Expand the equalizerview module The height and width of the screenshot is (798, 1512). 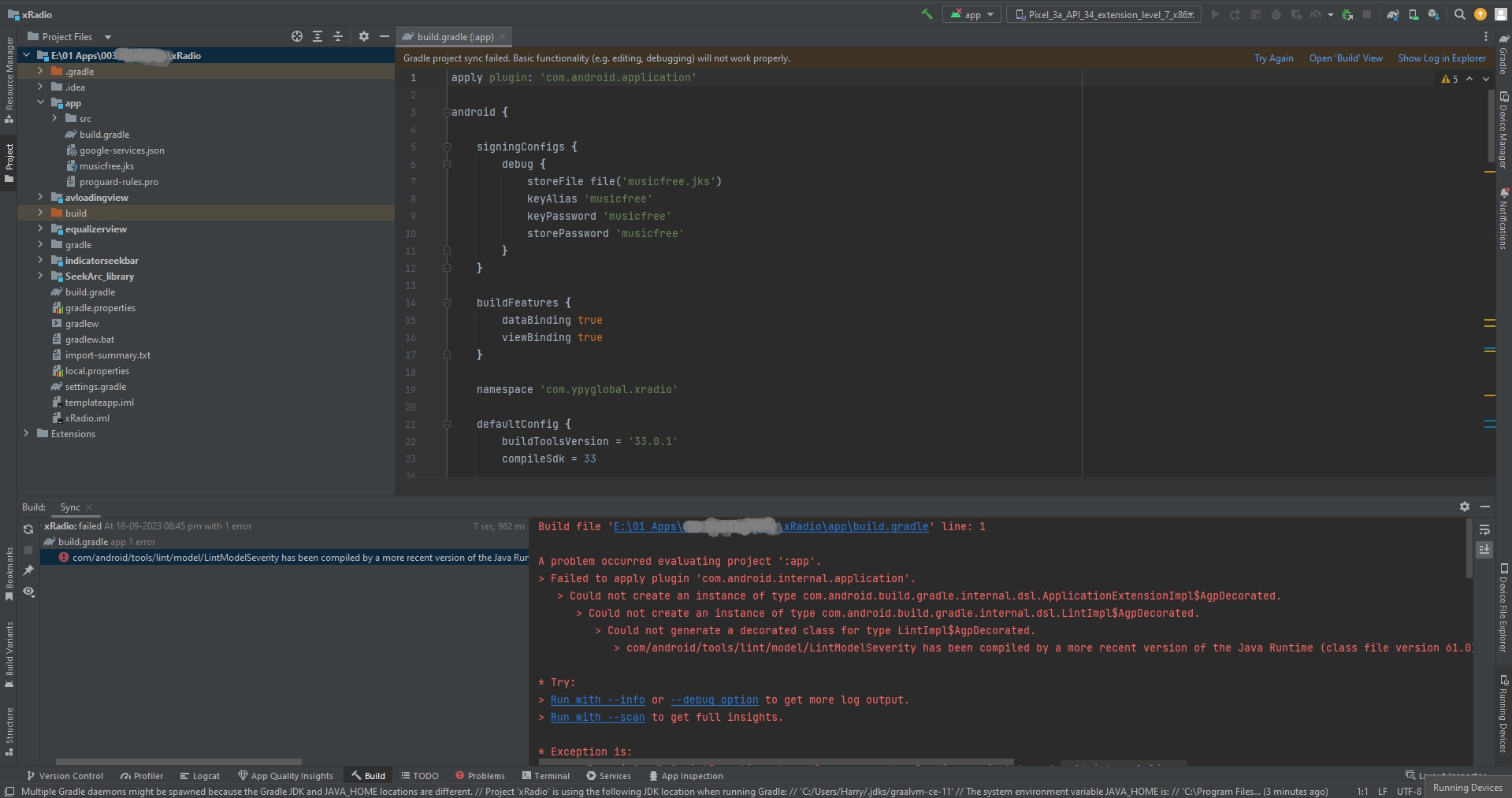(40, 228)
